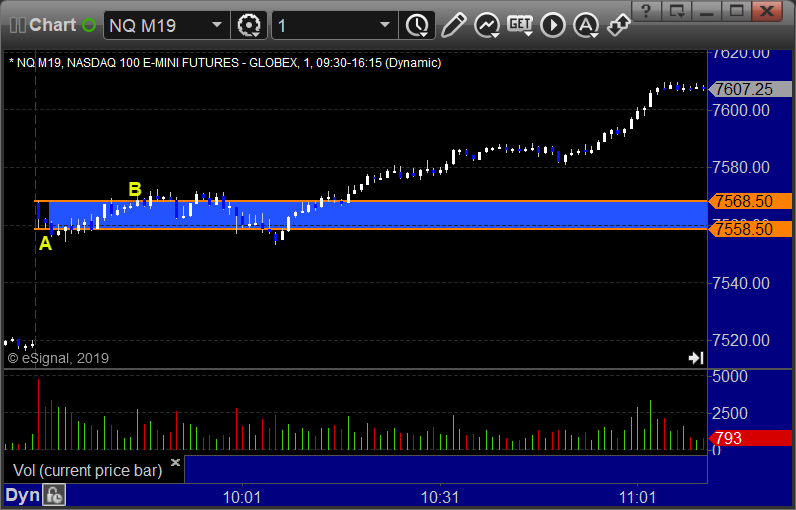Screen dimensions: 796x510
Task: Click the yellow B annotation label
Action: coord(135,189)
